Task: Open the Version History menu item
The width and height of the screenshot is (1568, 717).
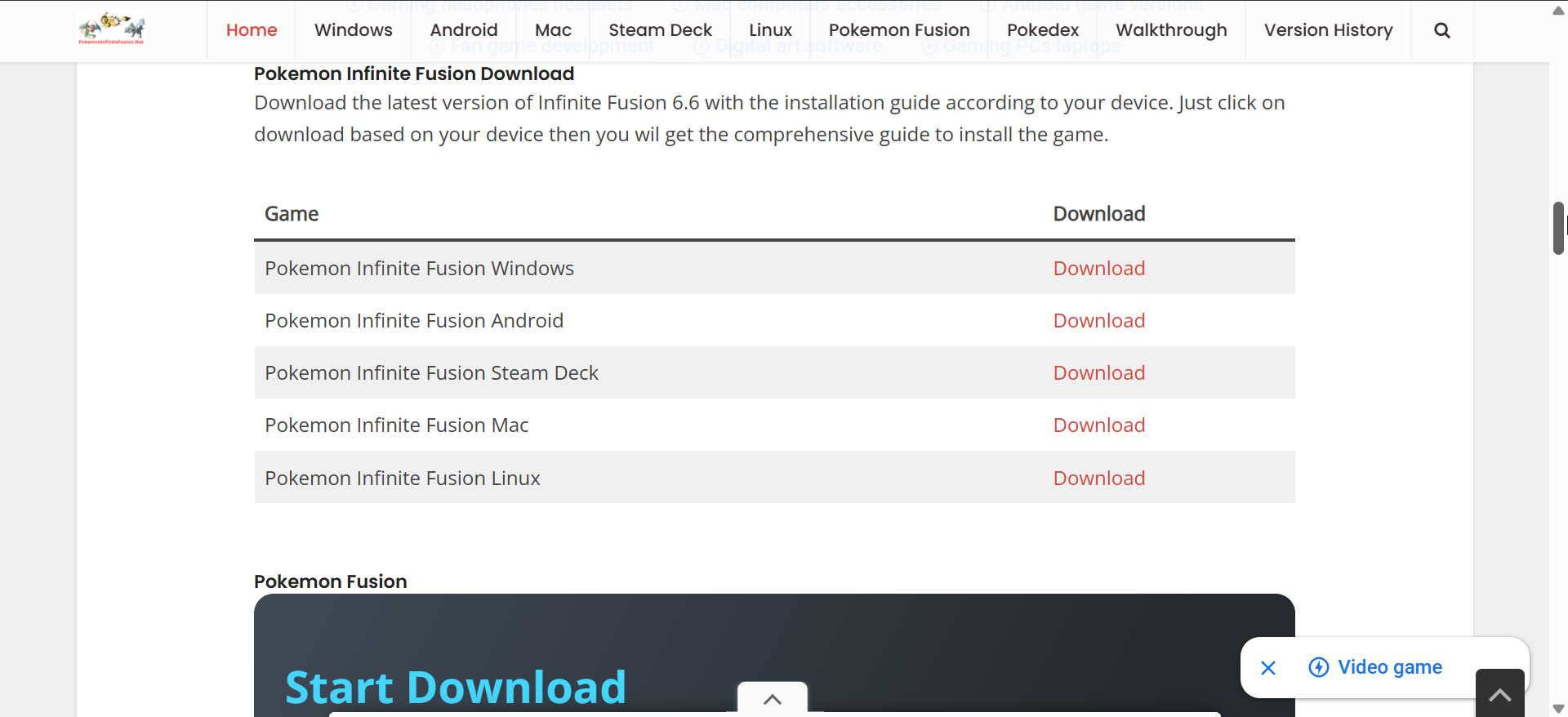Action: (1329, 30)
